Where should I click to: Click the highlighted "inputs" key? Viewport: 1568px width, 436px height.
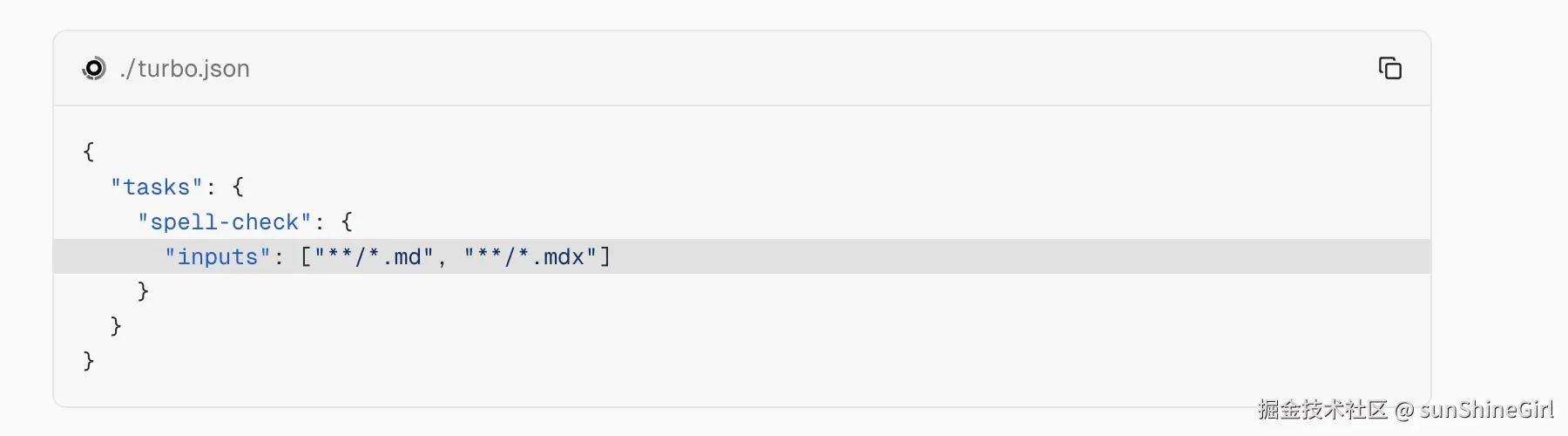pyautogui.click(x=218, y=257)
